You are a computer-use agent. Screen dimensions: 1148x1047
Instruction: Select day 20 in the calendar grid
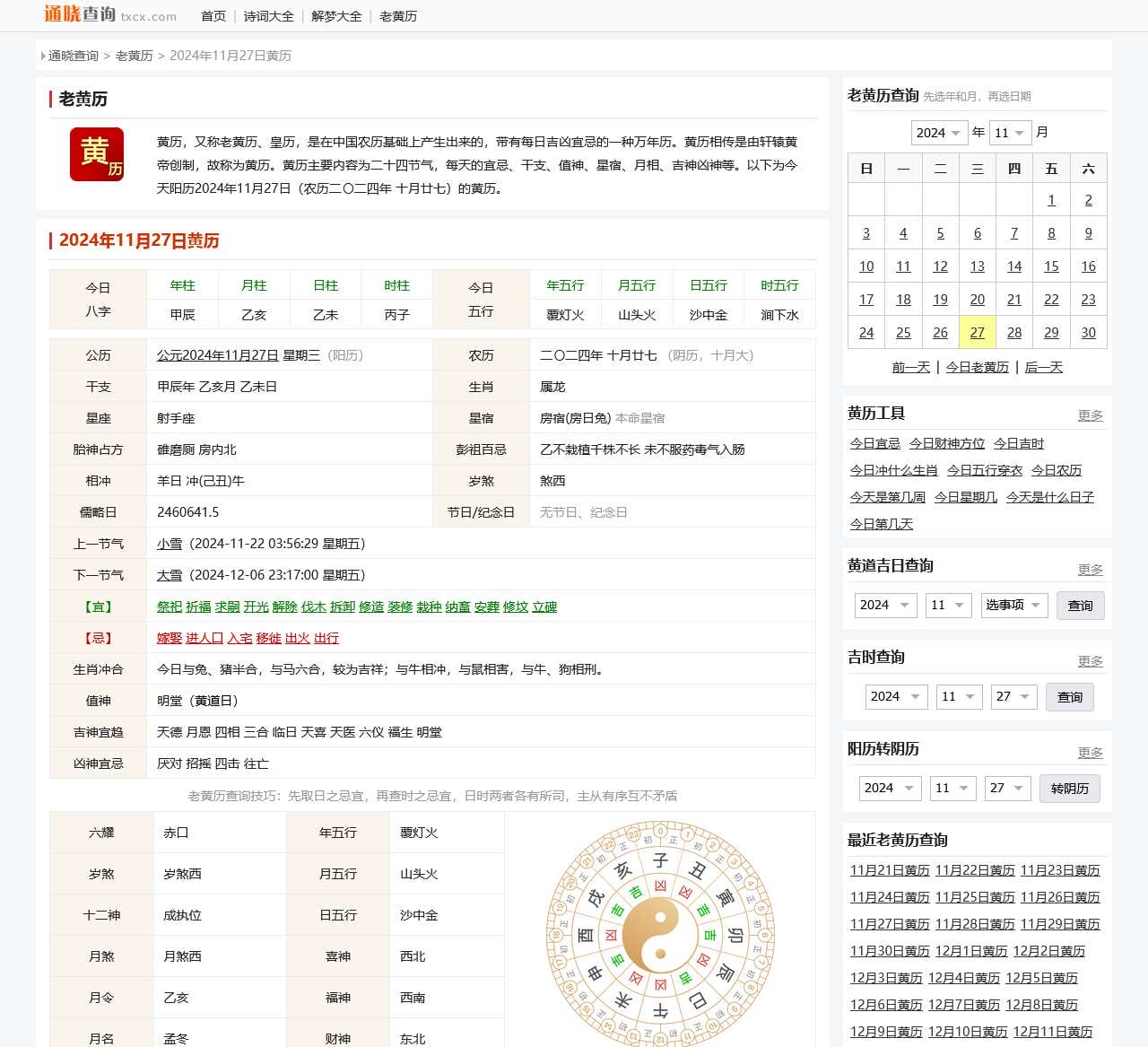(x=978, y=300)
